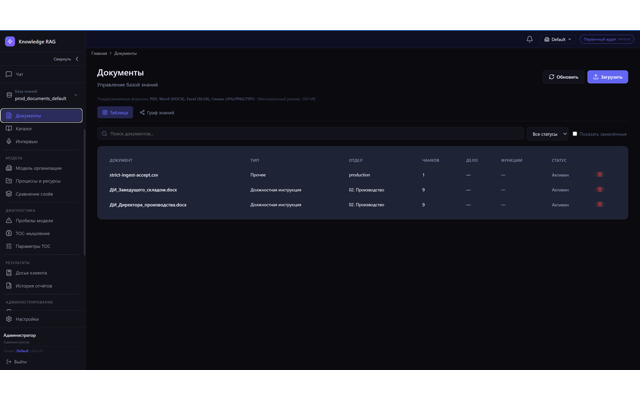The width and height of the screenshot is (640, 400).
Task: Click the Администратор user name
Action: [20, 336]
